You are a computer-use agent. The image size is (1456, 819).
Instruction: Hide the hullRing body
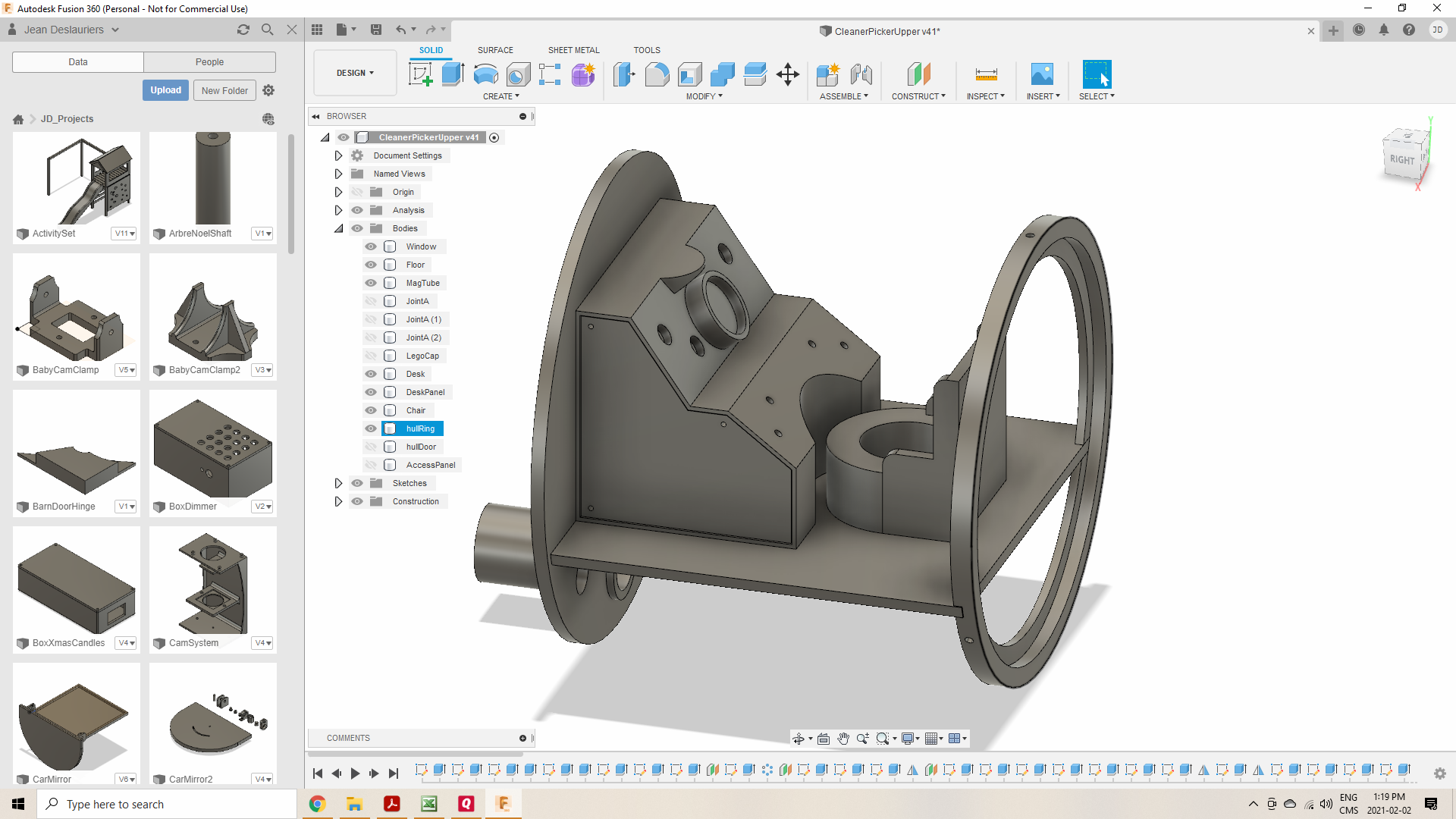coord(371,428)
